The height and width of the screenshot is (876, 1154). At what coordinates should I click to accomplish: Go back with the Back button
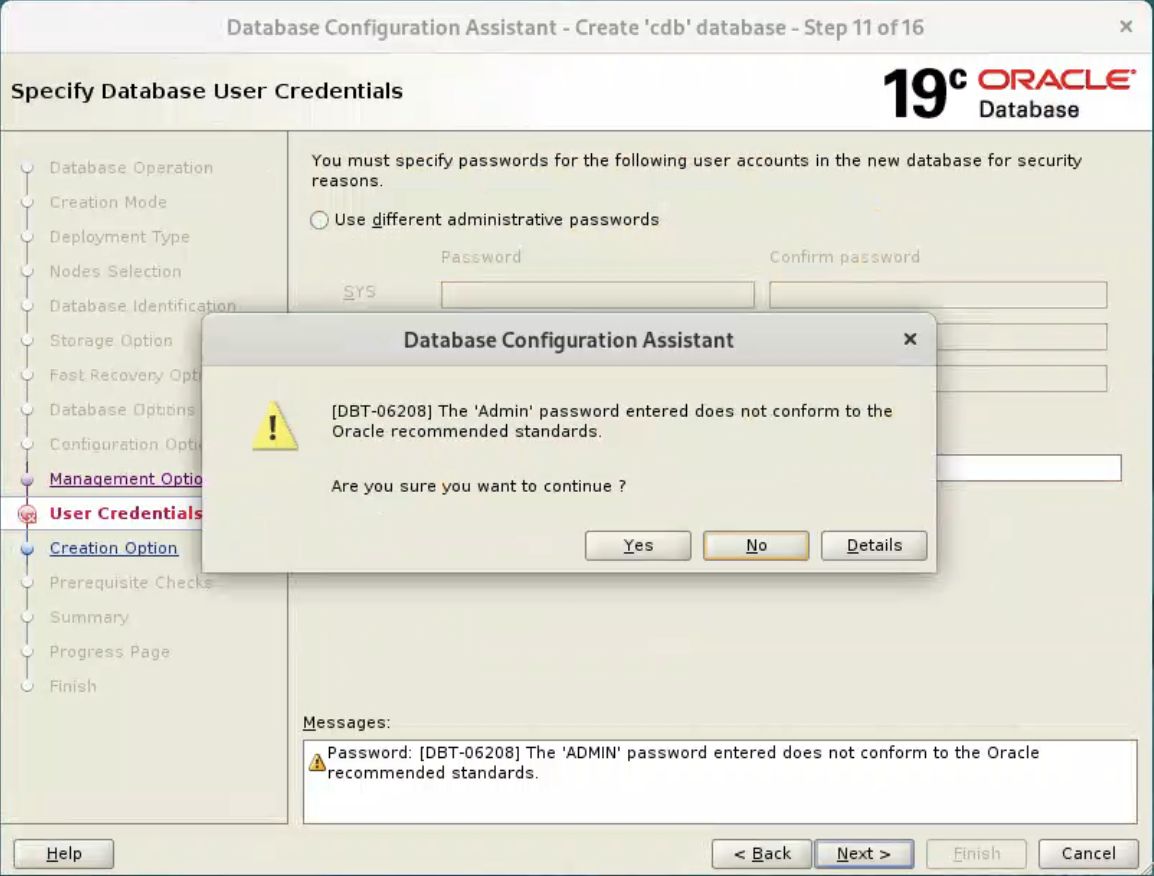[761, 853]
